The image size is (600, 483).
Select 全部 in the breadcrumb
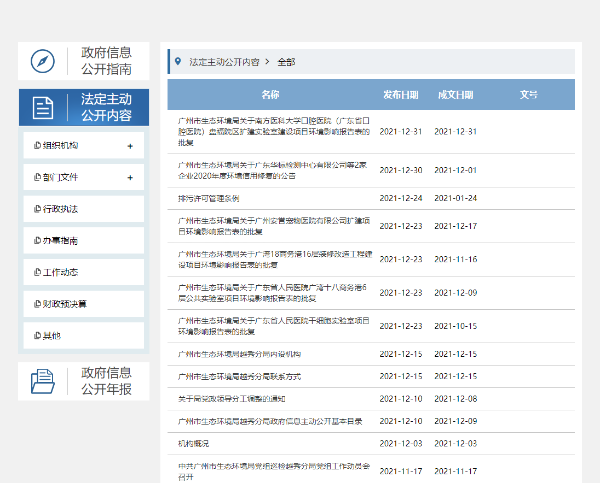(x=286, y=62)
